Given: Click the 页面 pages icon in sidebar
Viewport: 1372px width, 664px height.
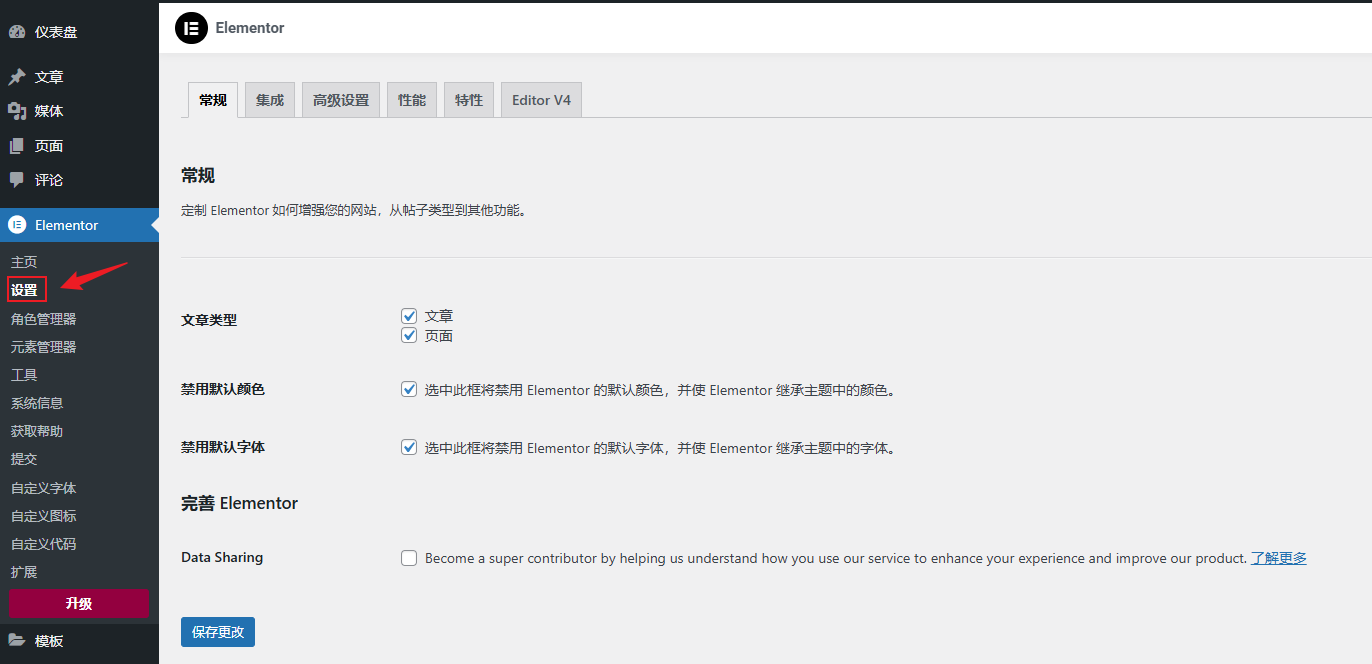Looking at the screenshot, I should click(17, 146).
